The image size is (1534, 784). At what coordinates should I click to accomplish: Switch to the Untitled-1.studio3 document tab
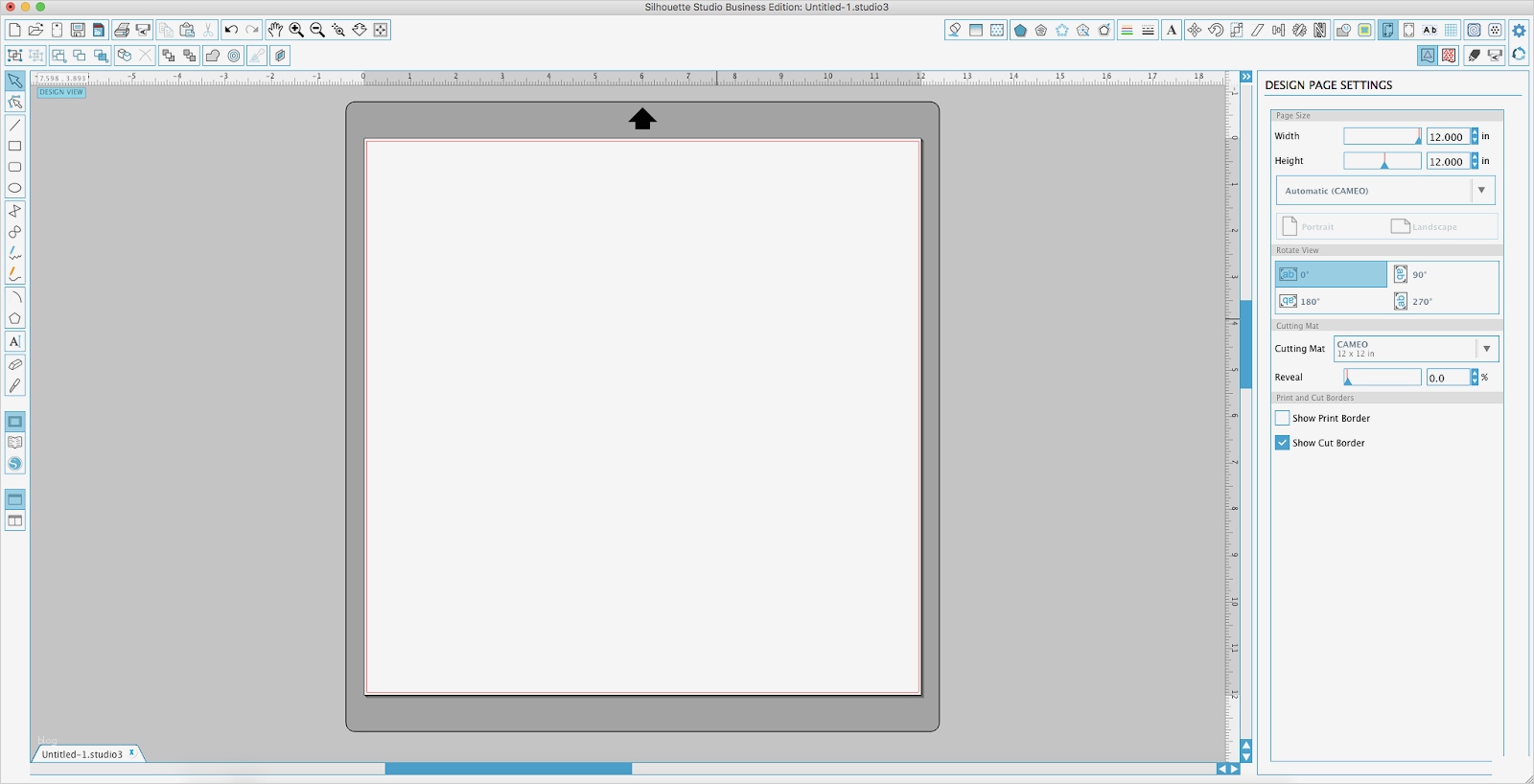click(x=82, y=754)
